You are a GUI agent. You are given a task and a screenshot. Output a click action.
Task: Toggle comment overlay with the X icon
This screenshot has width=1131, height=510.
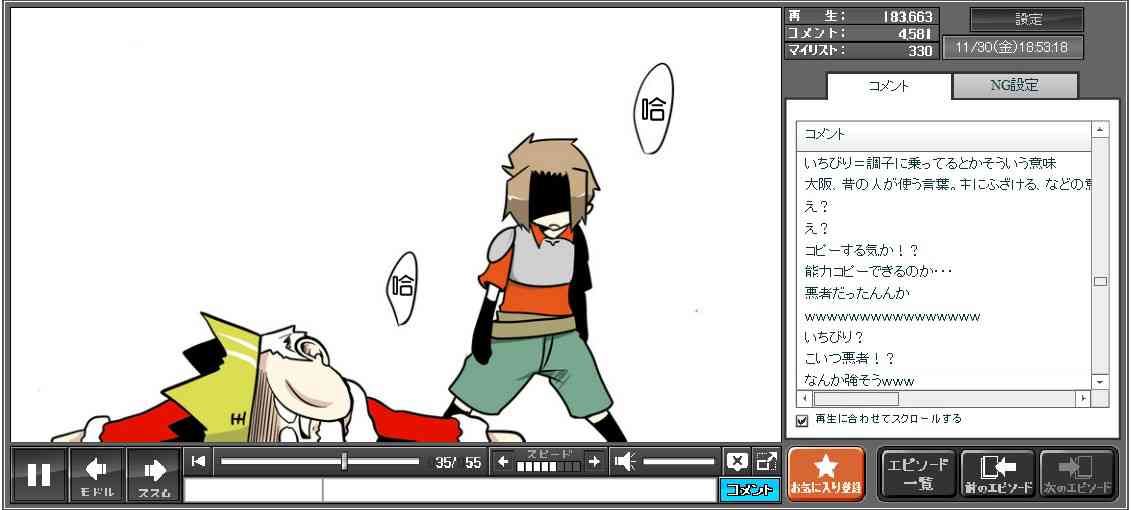point(737,461)
